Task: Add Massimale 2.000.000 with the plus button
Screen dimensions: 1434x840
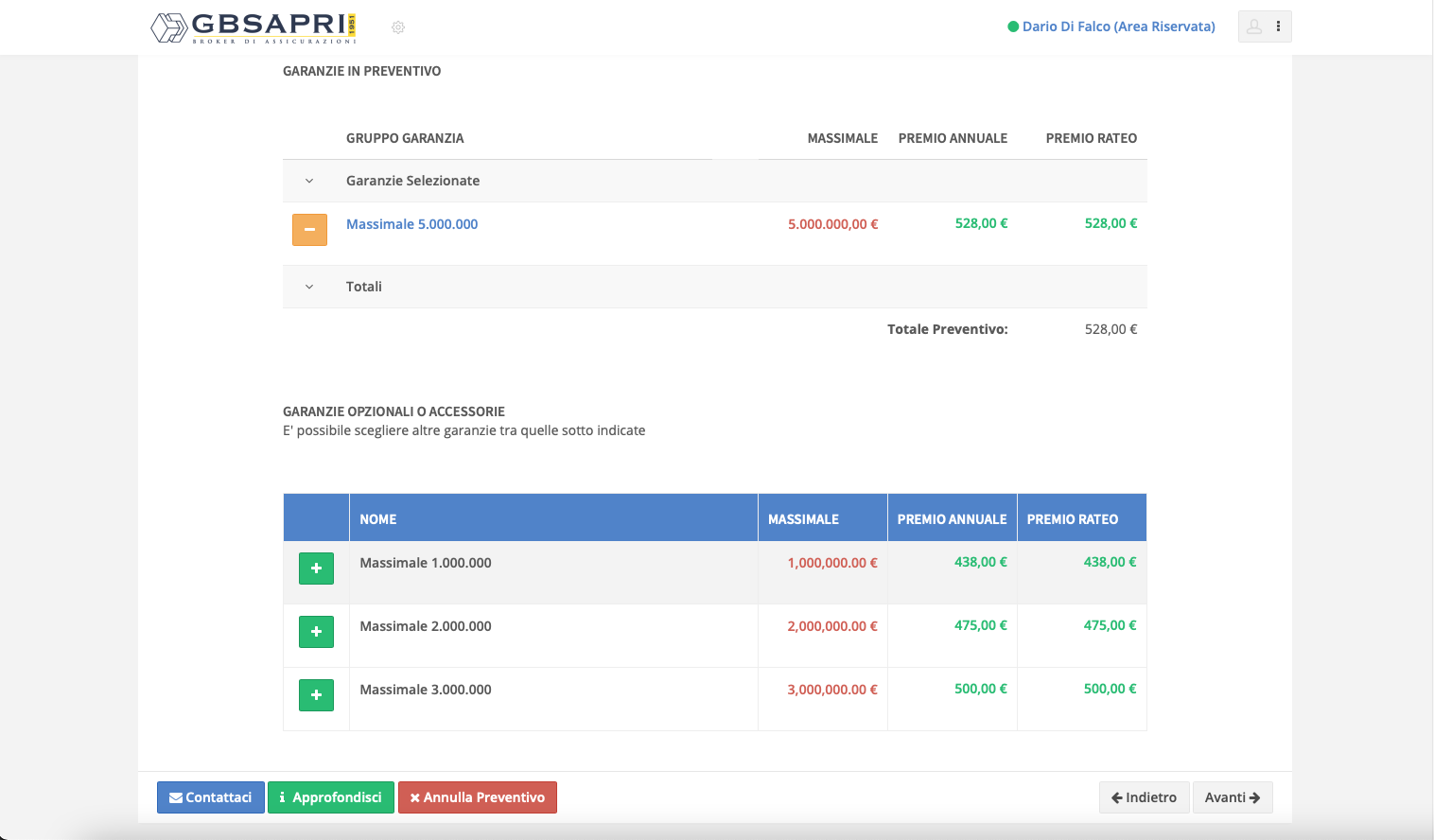Action: coord(316,632)
